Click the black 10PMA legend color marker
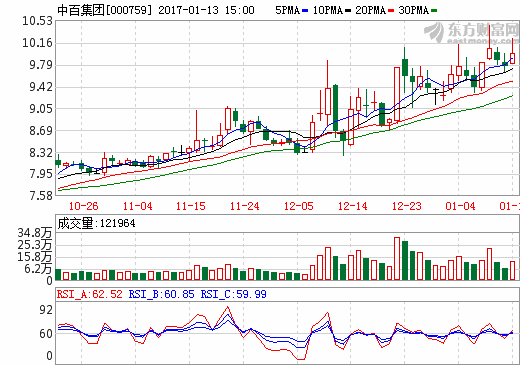Screen dimensions: 520x365 click(348, 11)
